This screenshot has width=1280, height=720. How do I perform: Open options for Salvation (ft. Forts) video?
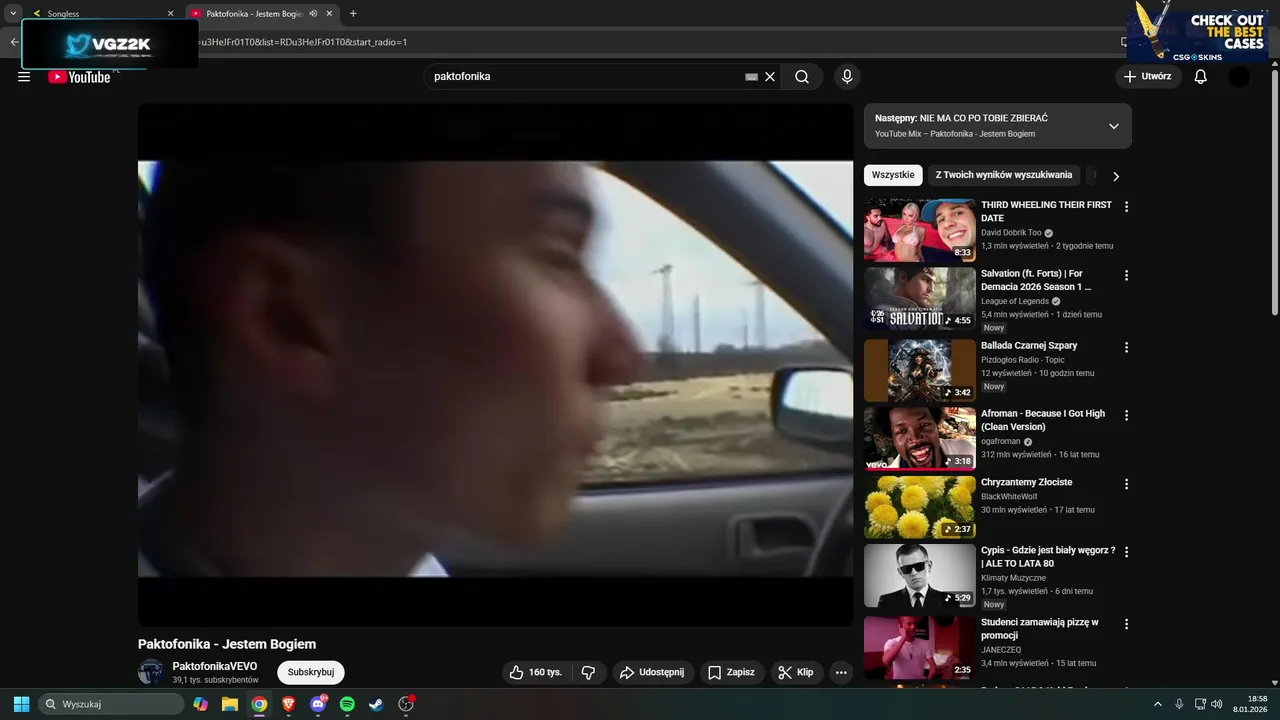tap(1126, 275)
